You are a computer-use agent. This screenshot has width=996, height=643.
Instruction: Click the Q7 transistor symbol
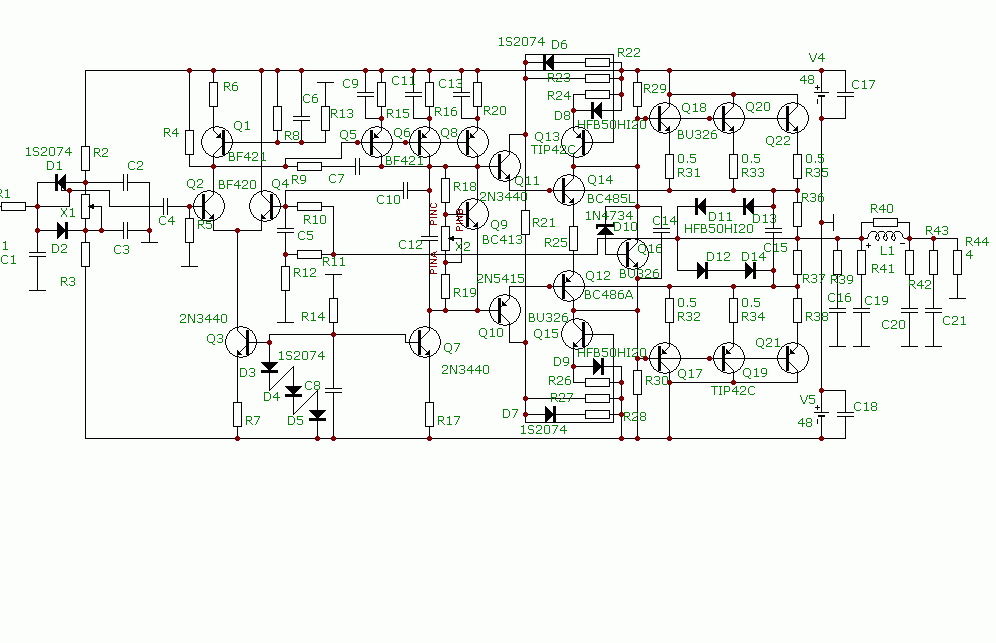tap(425, 342)
